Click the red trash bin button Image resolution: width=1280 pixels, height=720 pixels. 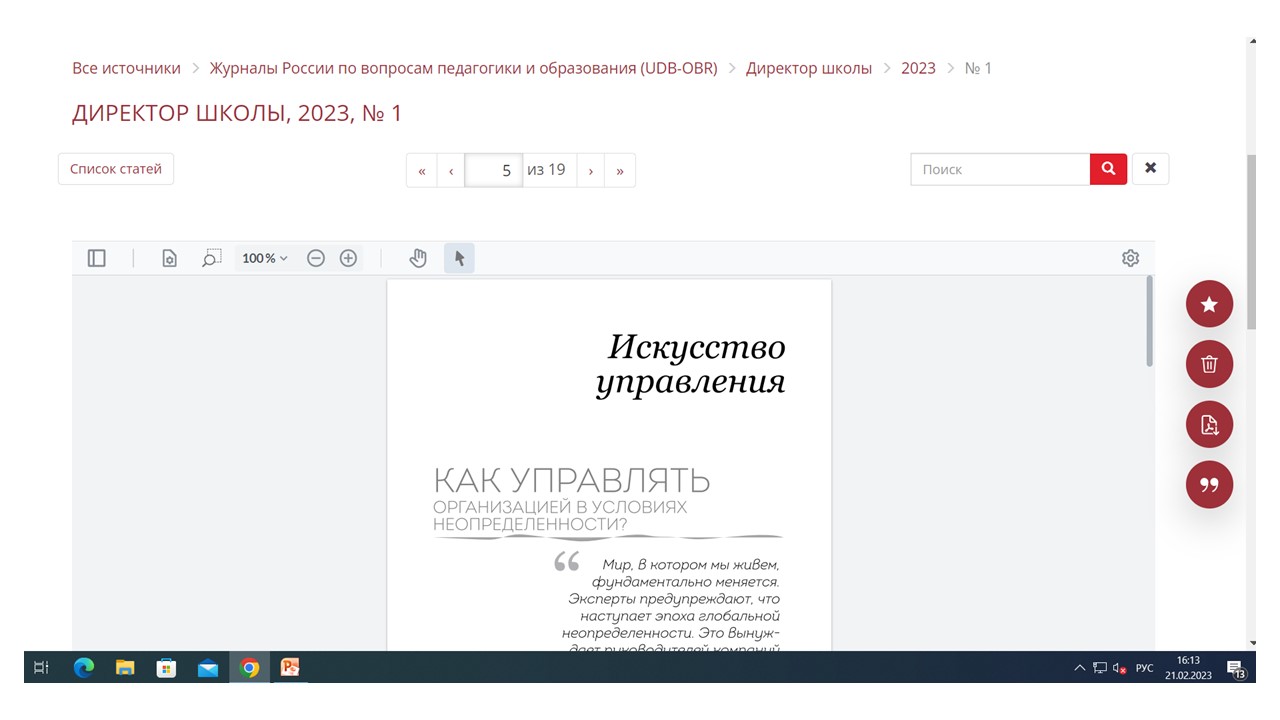1209,364
